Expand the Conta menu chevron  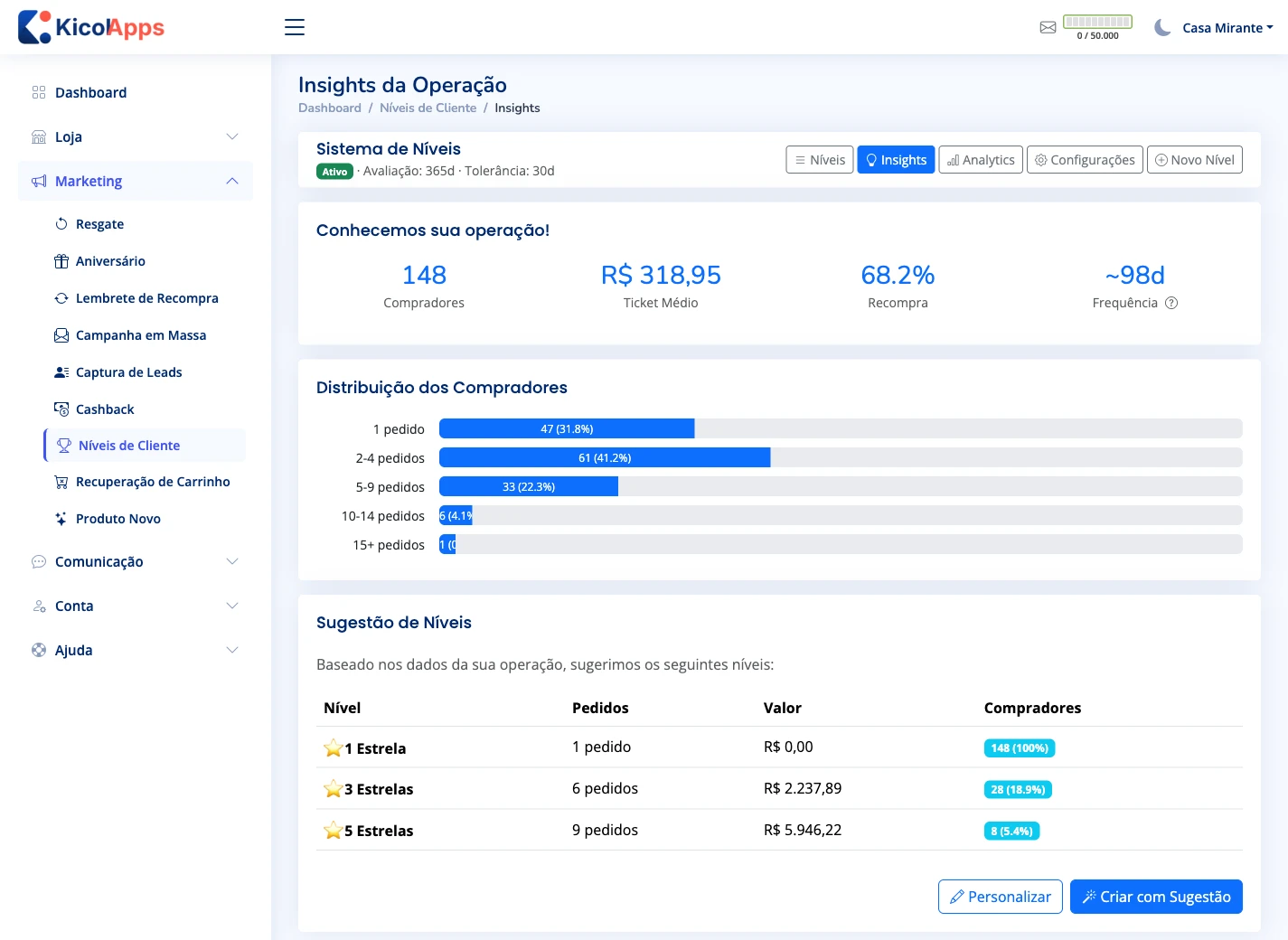tap(232, 606)
